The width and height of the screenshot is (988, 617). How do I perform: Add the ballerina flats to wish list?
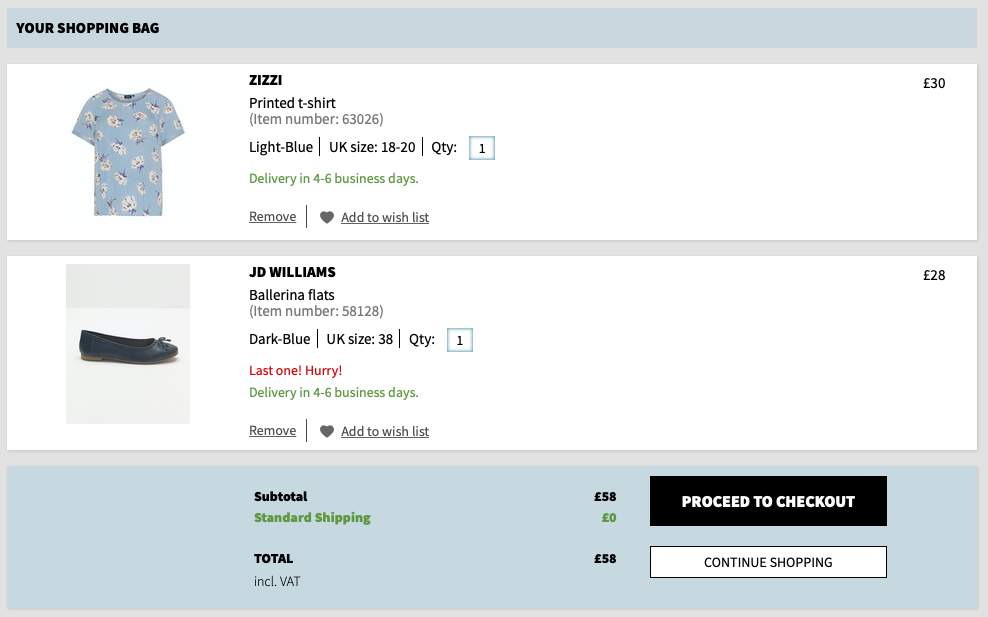[x=384, y=432]
